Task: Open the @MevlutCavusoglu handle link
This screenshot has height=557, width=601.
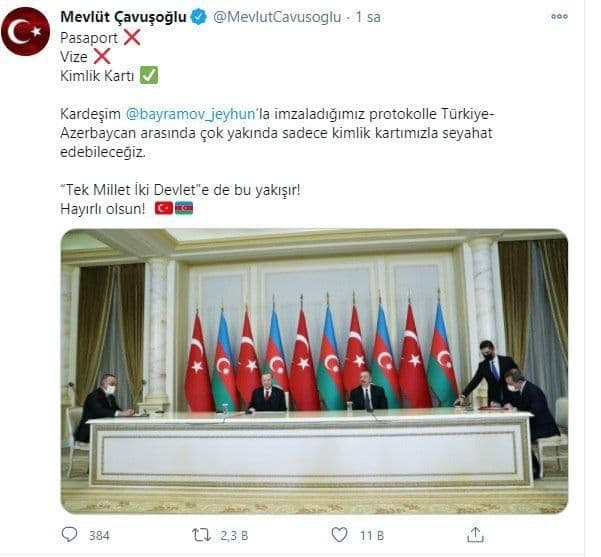Action: (277, 17)
